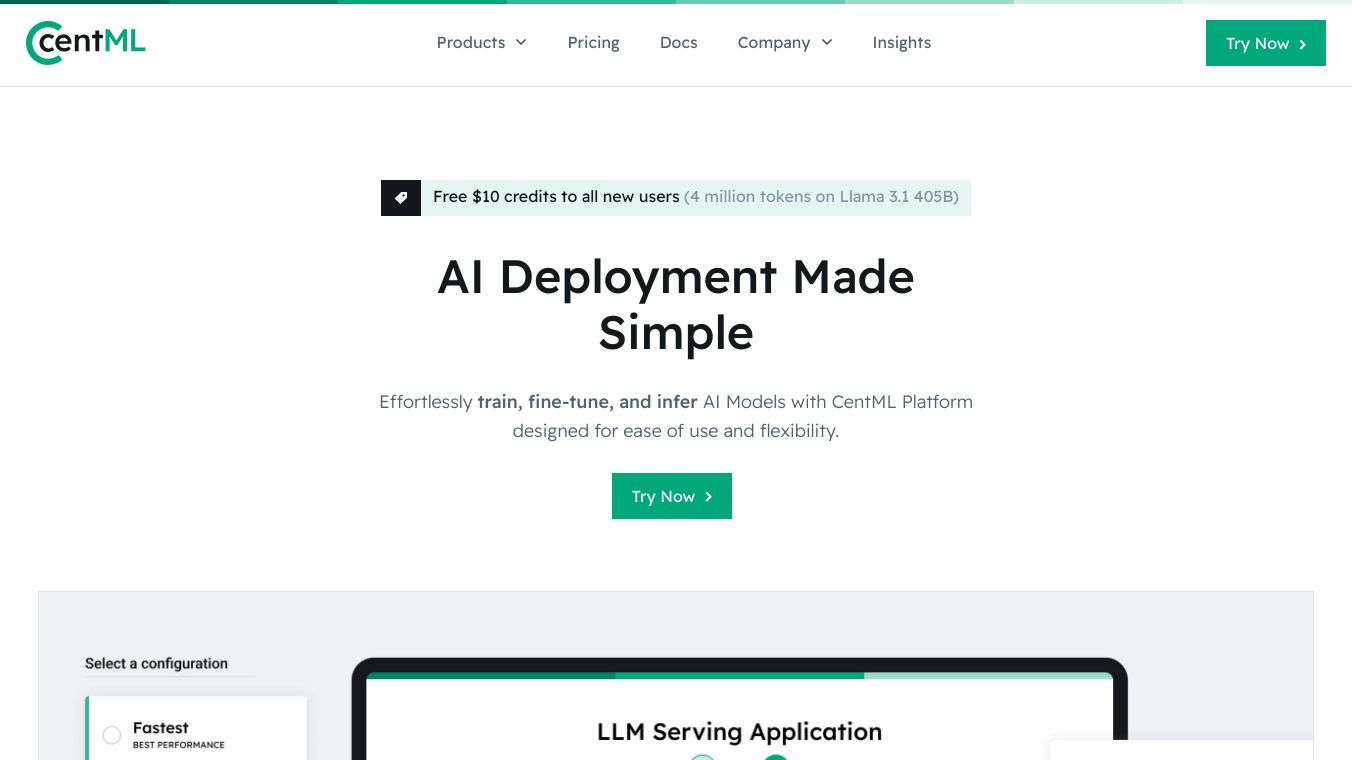The width and height of the screenshot is (1352, 760).
Task: Click the "LLM Serving Application" title
Action: [740, 732]
